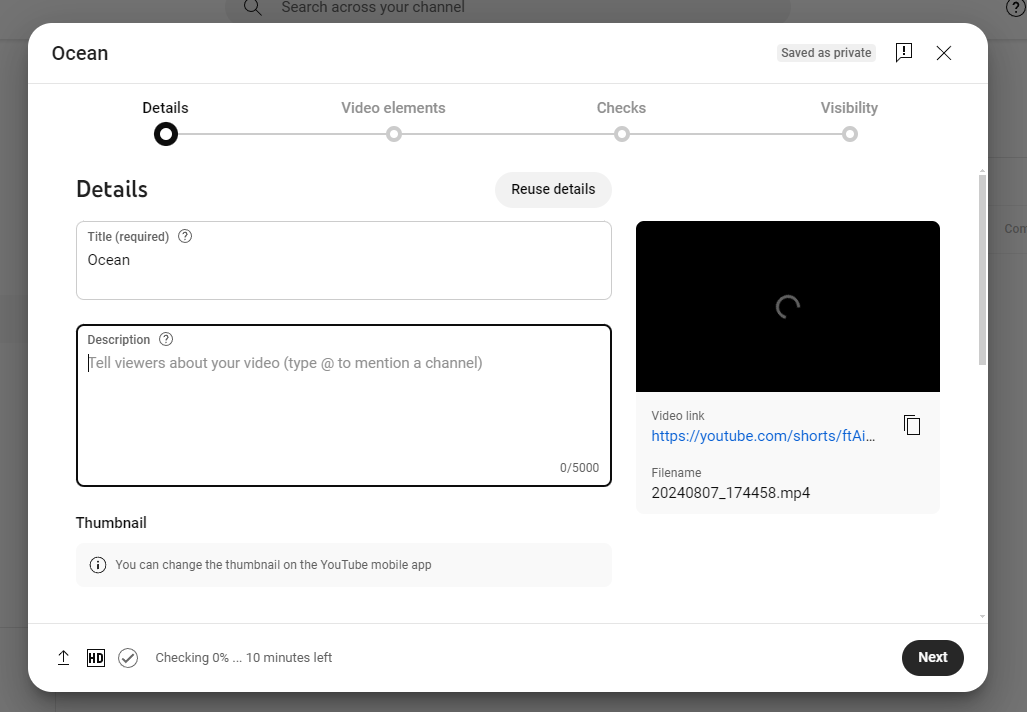Open the youtube.com/shorts video link
Screen dimensions: 1027x712
point(763,436)
